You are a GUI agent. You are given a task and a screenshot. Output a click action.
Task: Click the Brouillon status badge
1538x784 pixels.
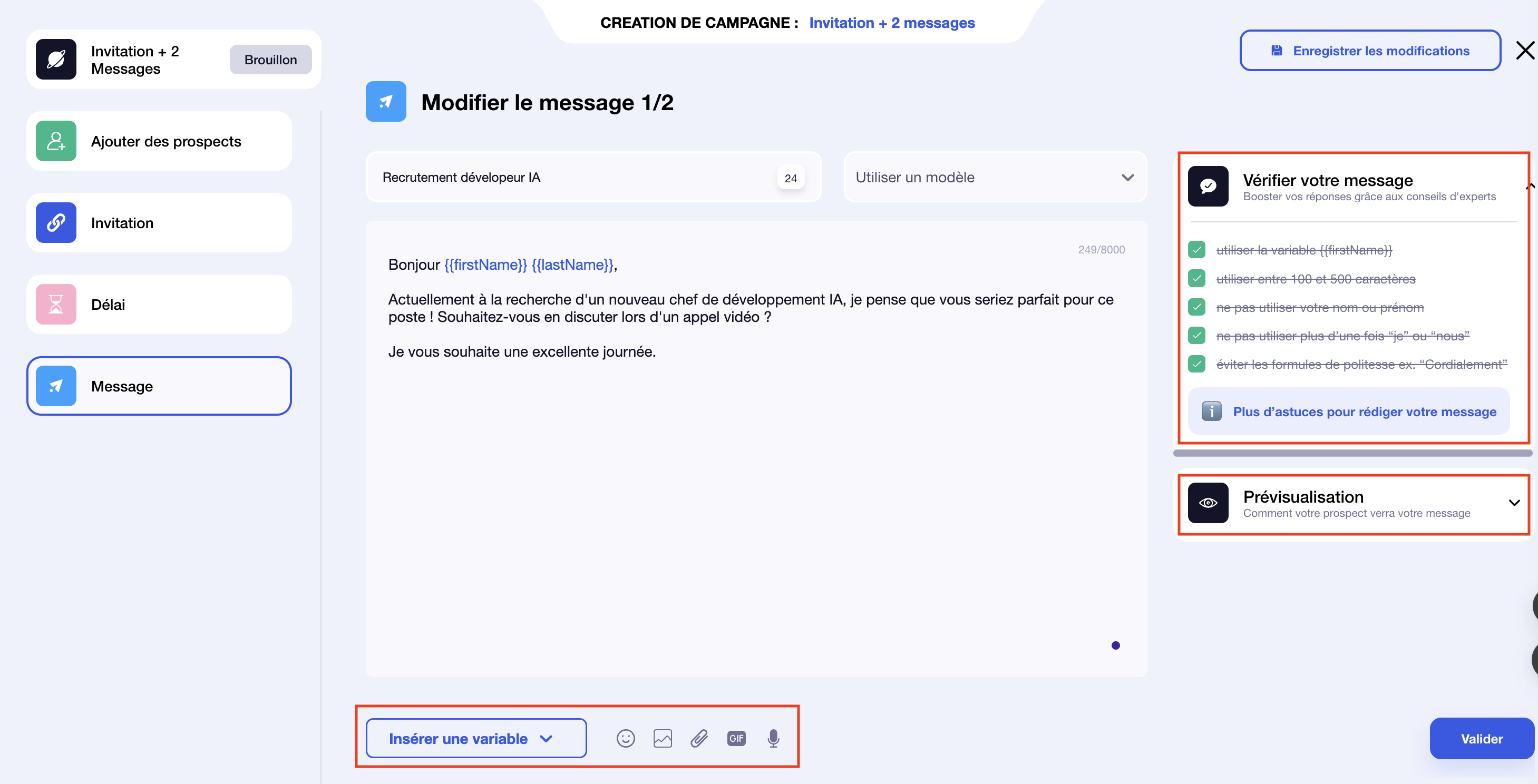coord(270,60)
